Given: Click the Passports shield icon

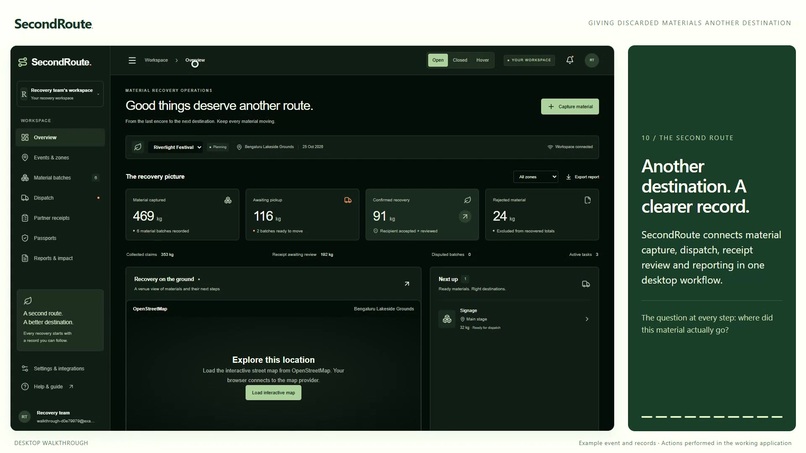Looking at the screenshot, I should [25, 238].
